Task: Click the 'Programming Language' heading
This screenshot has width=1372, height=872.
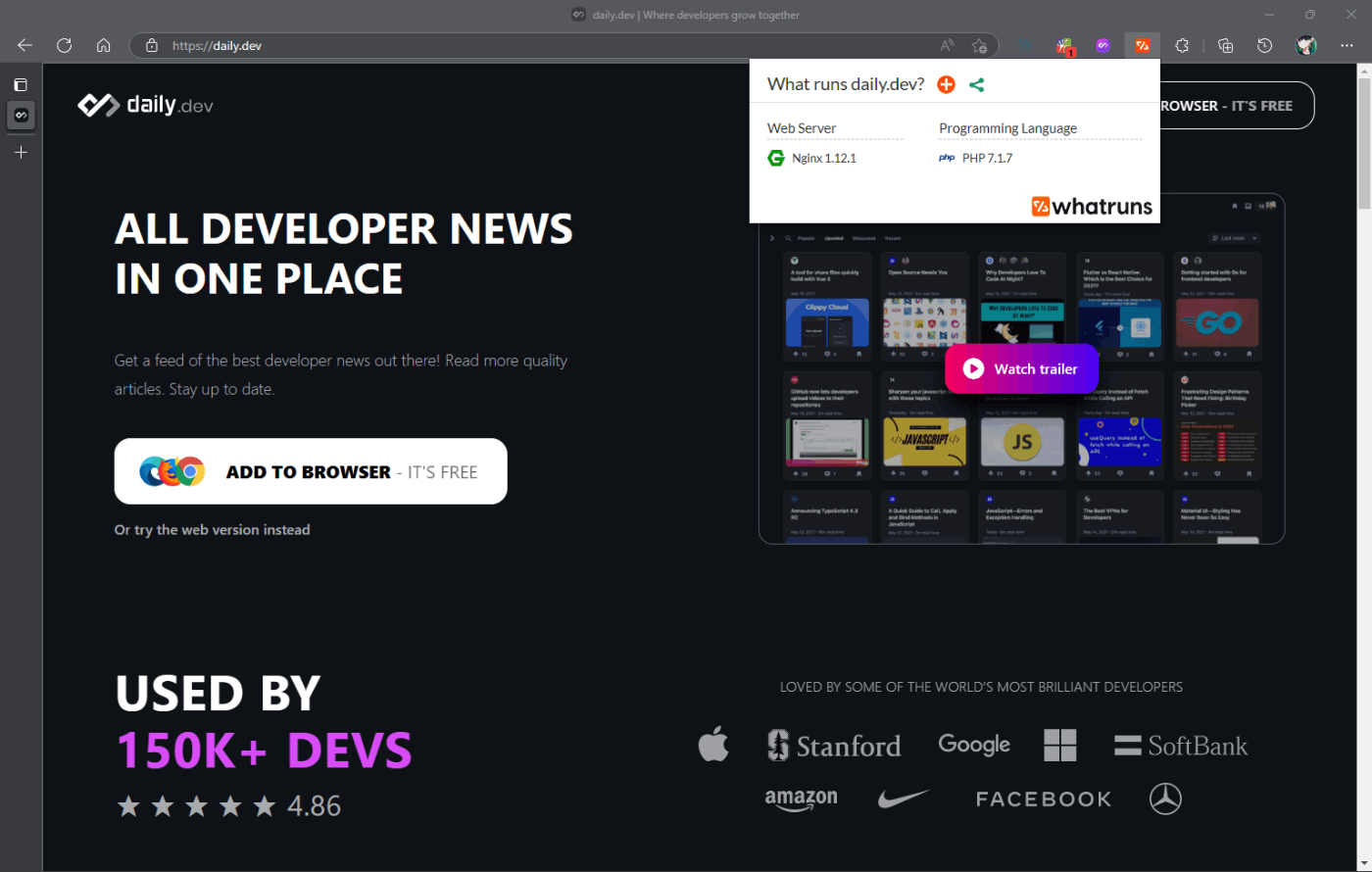Action: pos(1007,128)
